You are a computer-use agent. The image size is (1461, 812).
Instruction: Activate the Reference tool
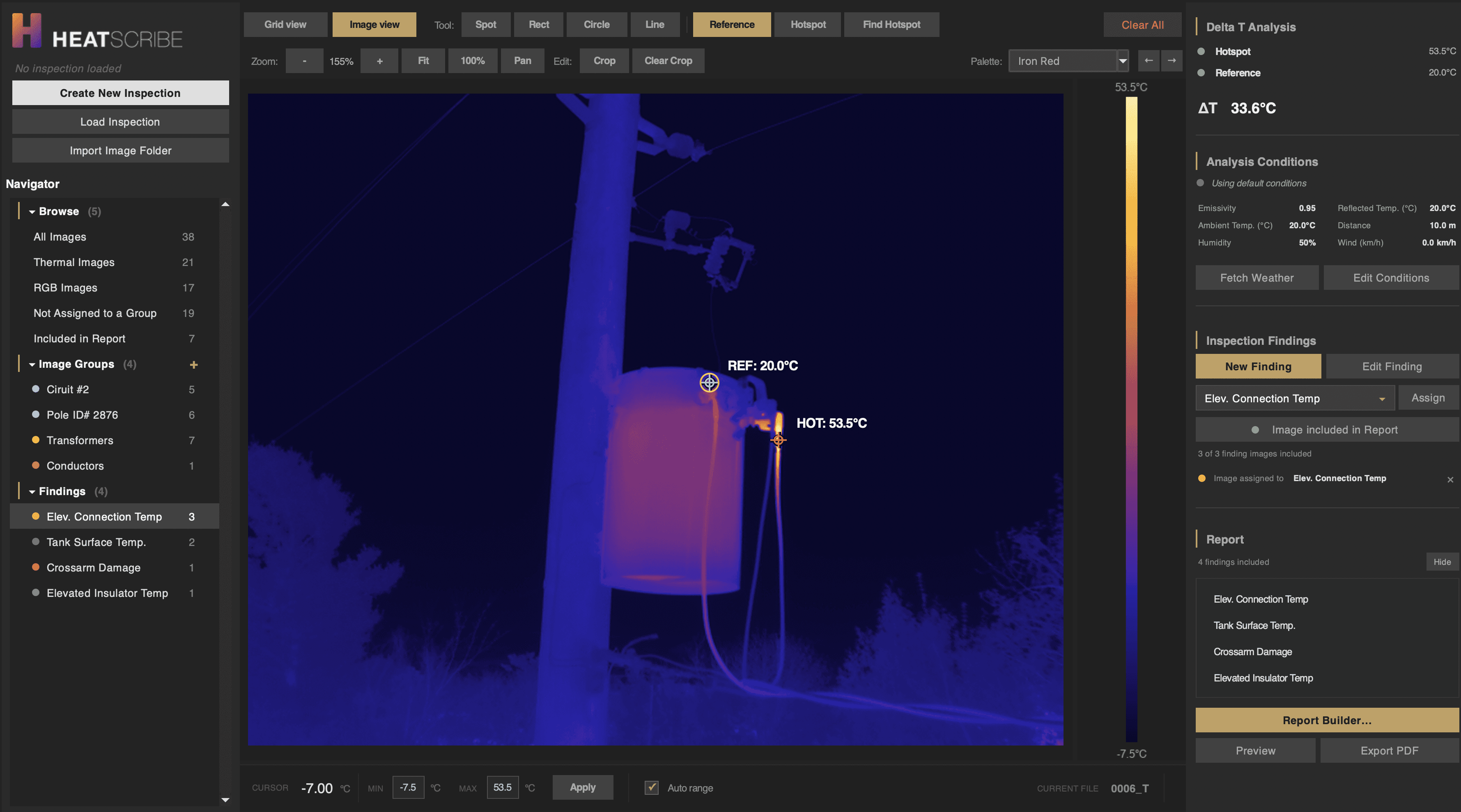click(x=732, y=24)
